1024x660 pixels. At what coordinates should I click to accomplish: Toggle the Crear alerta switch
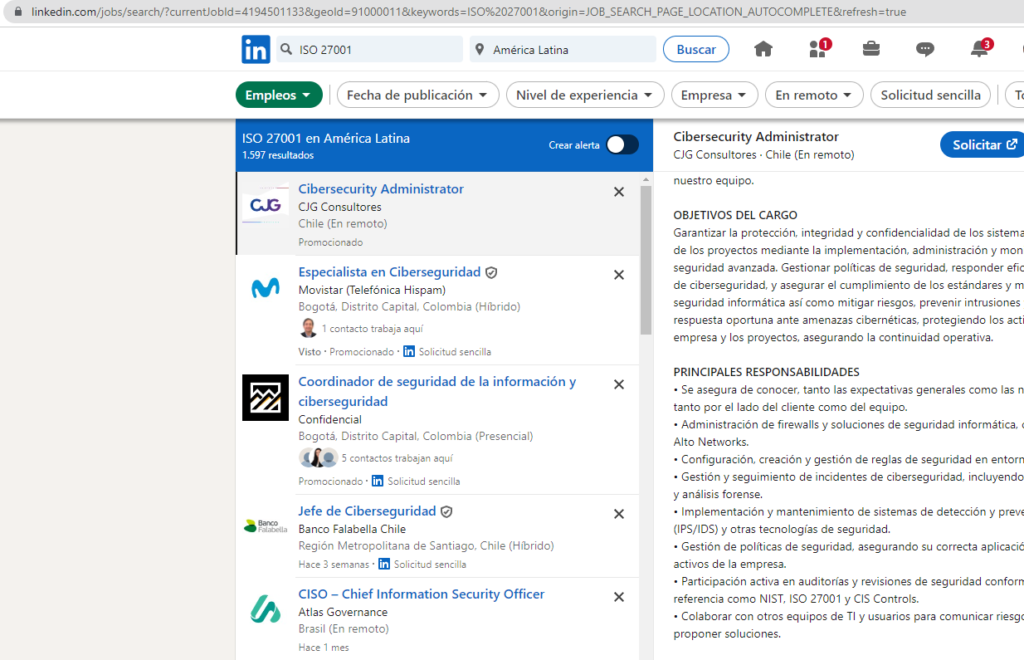(621, 145)
